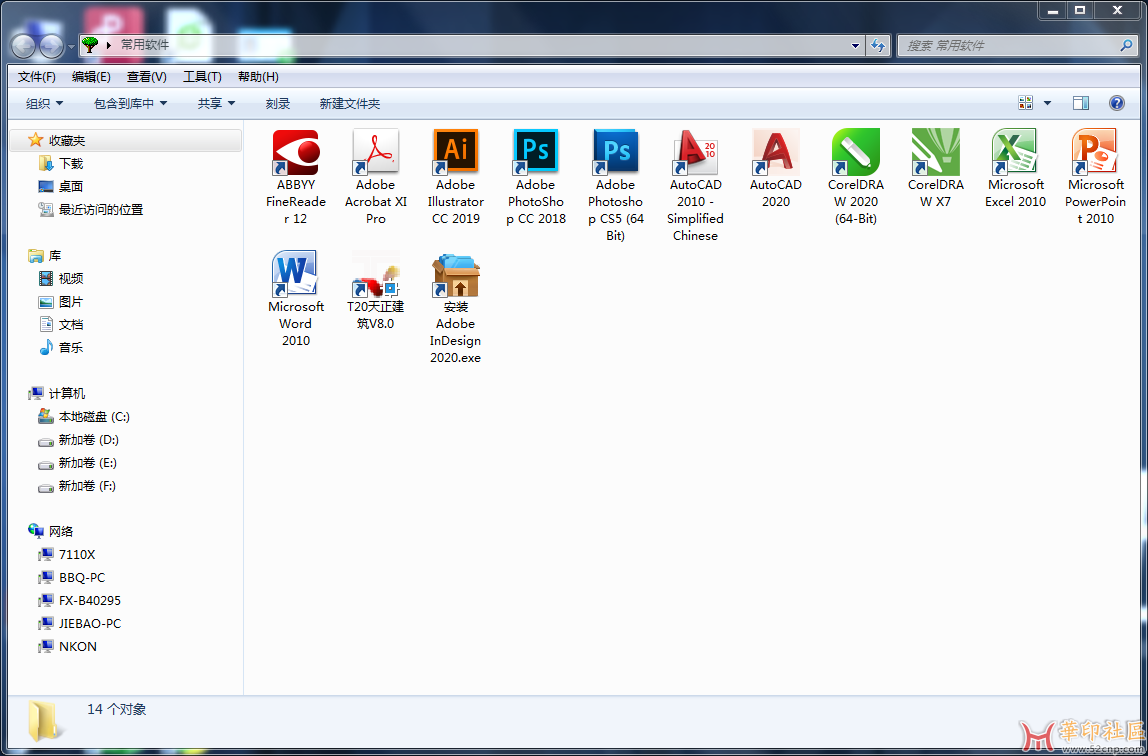Click the search magnifier icon
This screenshot has height=756, width=1148.
pyautogui.click(x=1126, y=45)
